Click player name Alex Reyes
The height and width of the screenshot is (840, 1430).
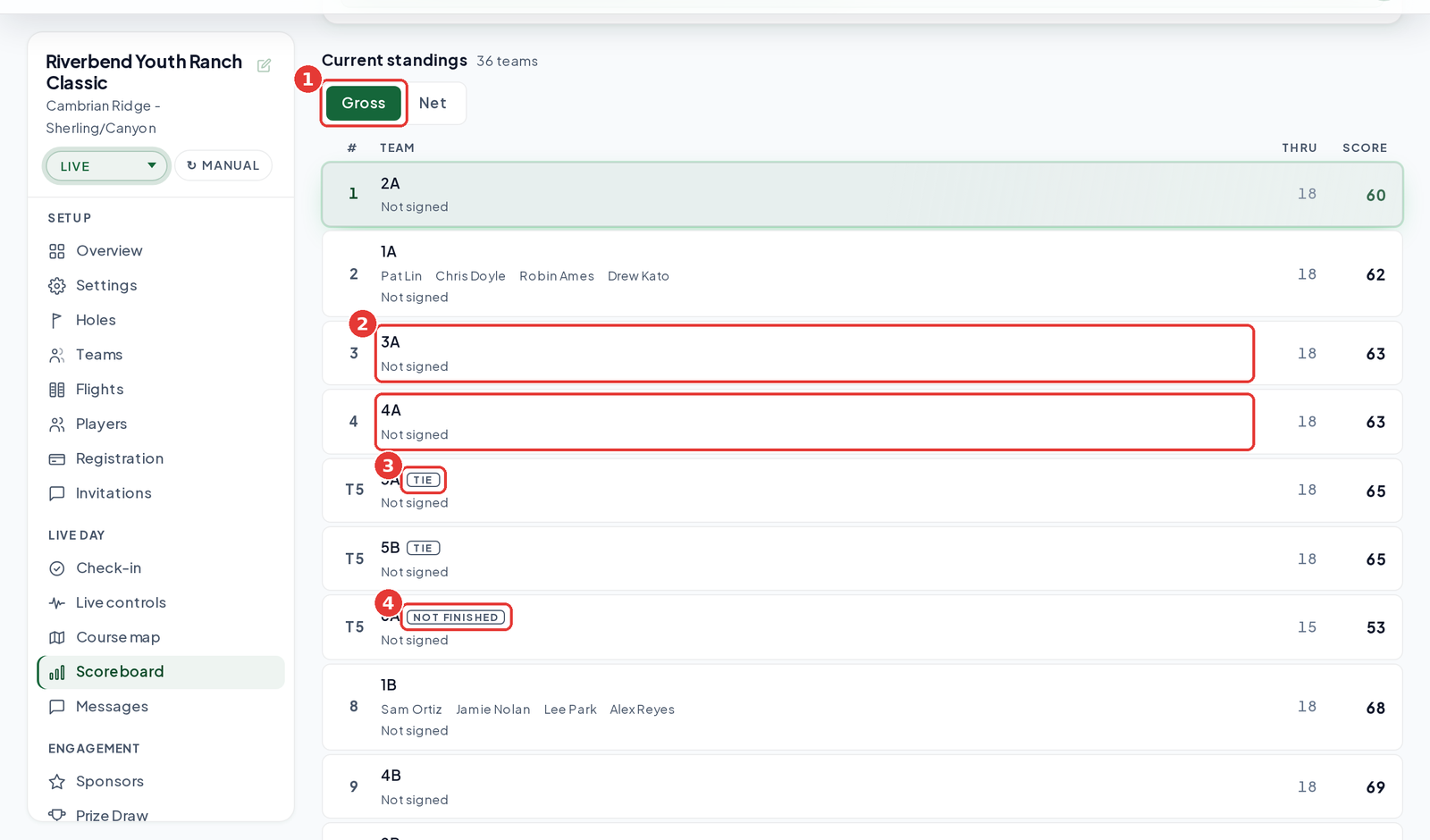point(642,710)
